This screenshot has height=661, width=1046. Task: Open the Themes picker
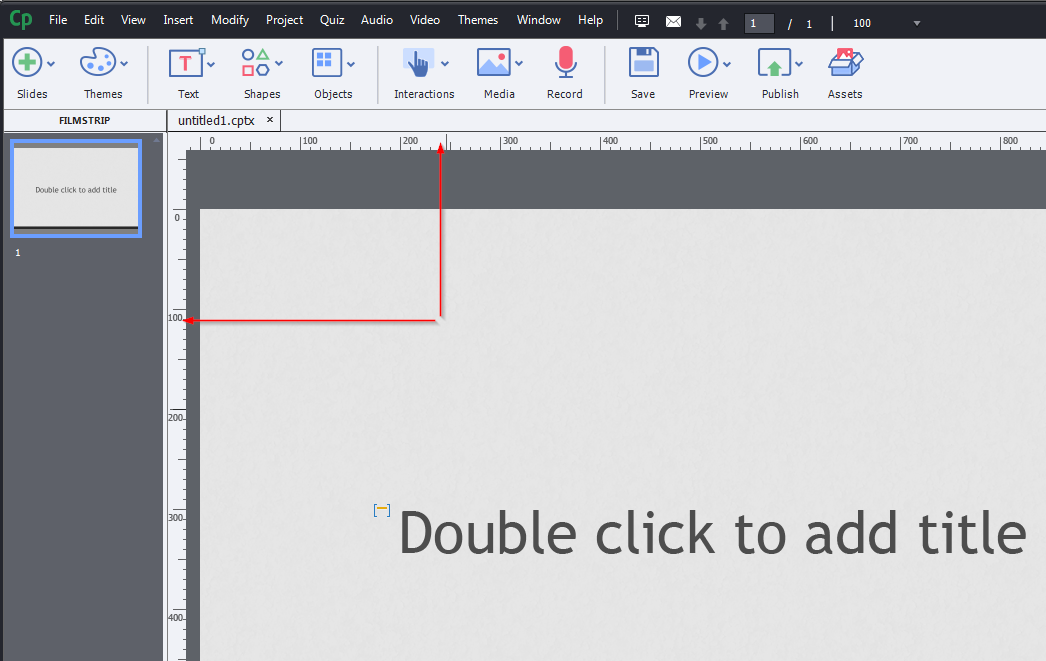[x=98, y=63]
